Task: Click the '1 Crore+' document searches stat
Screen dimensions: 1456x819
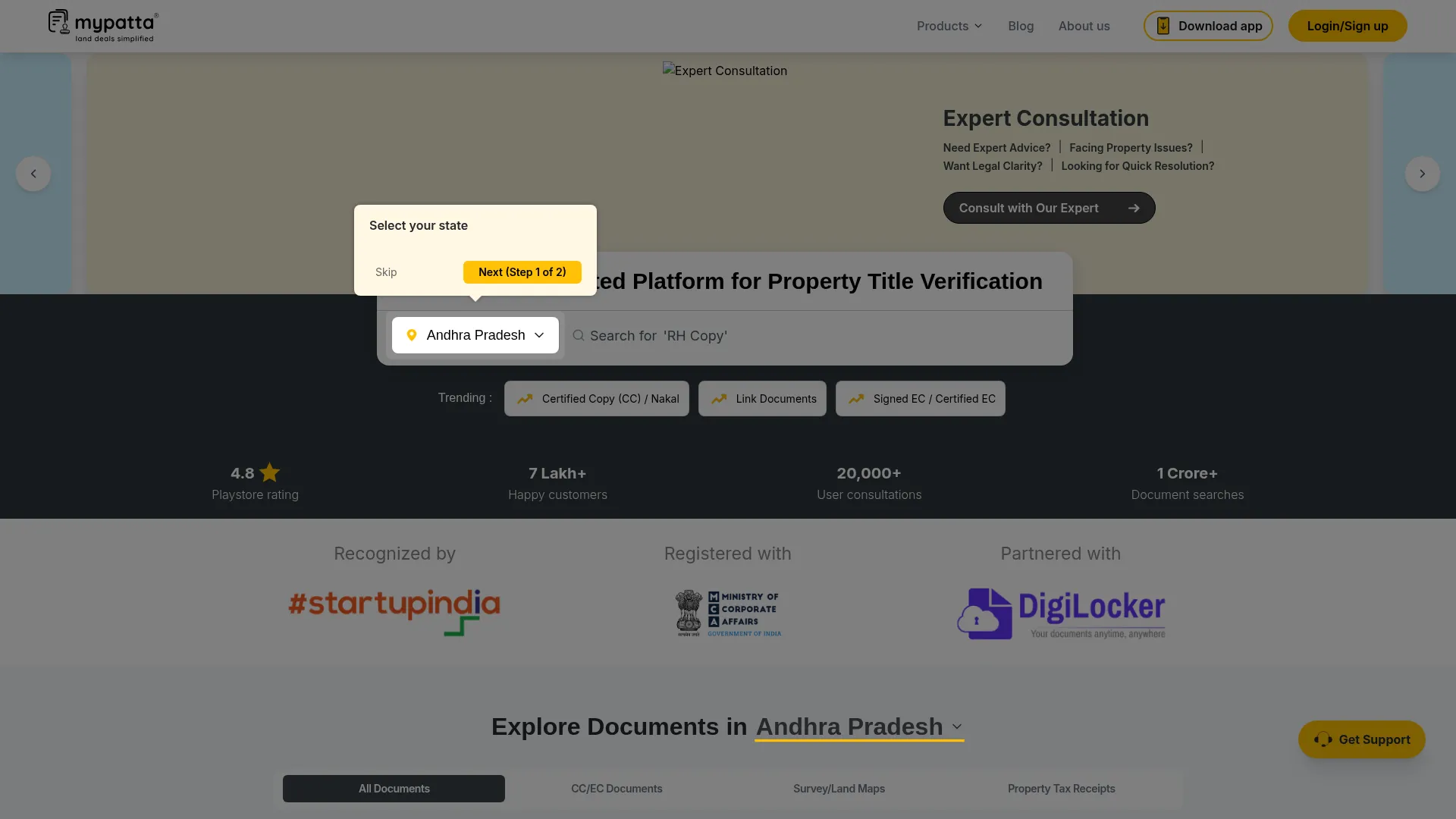Action: 1188,483
